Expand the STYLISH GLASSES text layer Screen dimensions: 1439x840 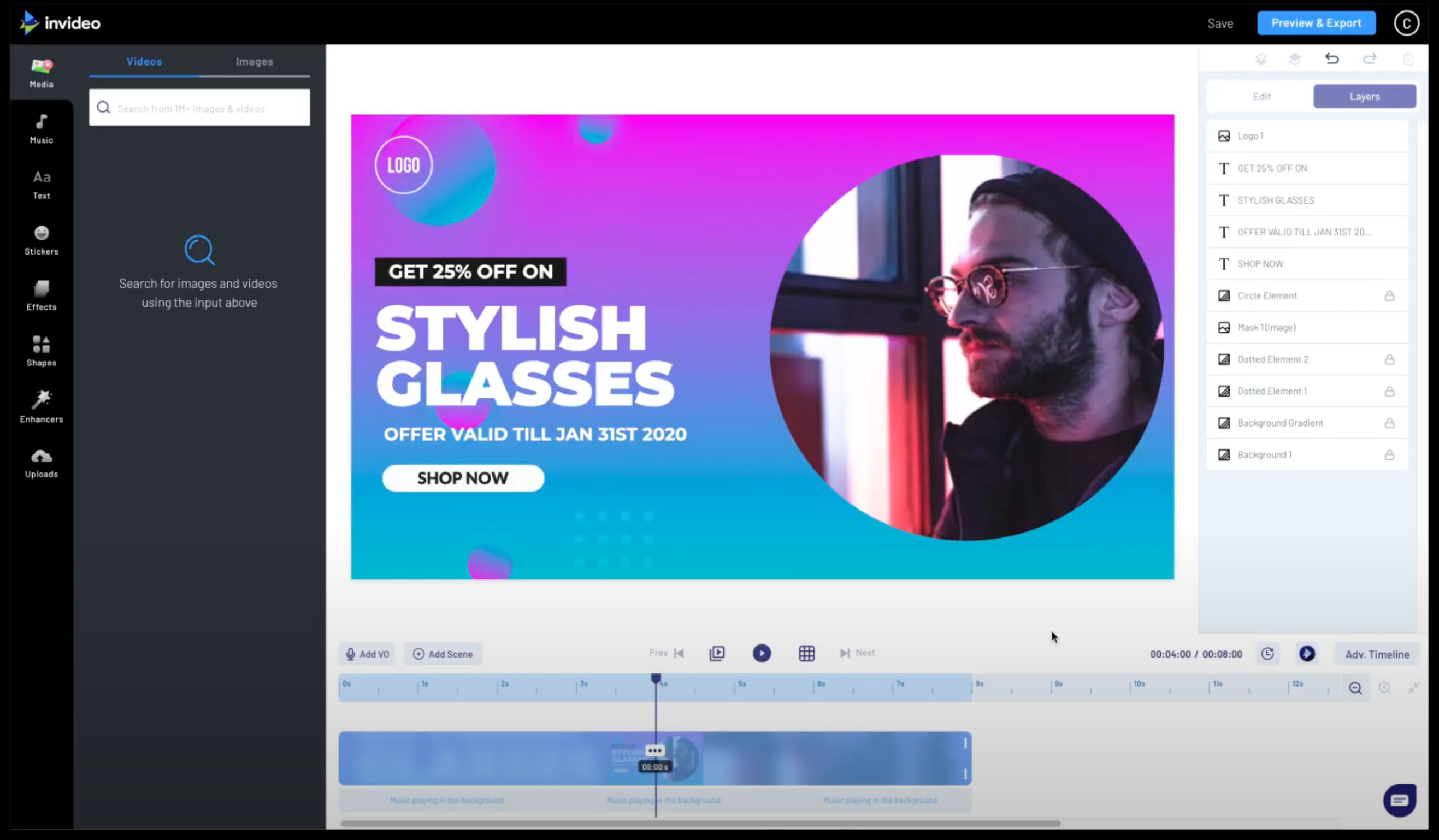coord(1276,200)
